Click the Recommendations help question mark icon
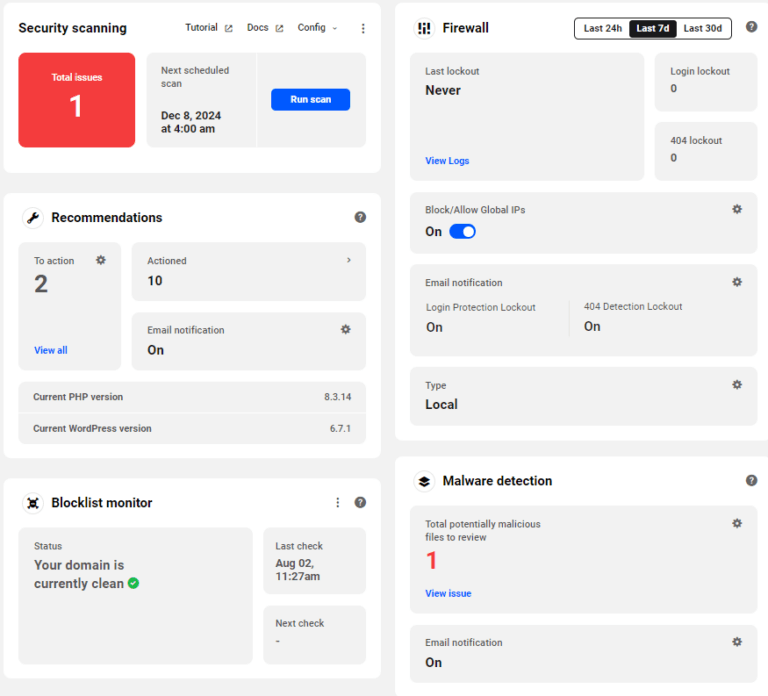Screen dimensions: 768x696 pos(360,217)
